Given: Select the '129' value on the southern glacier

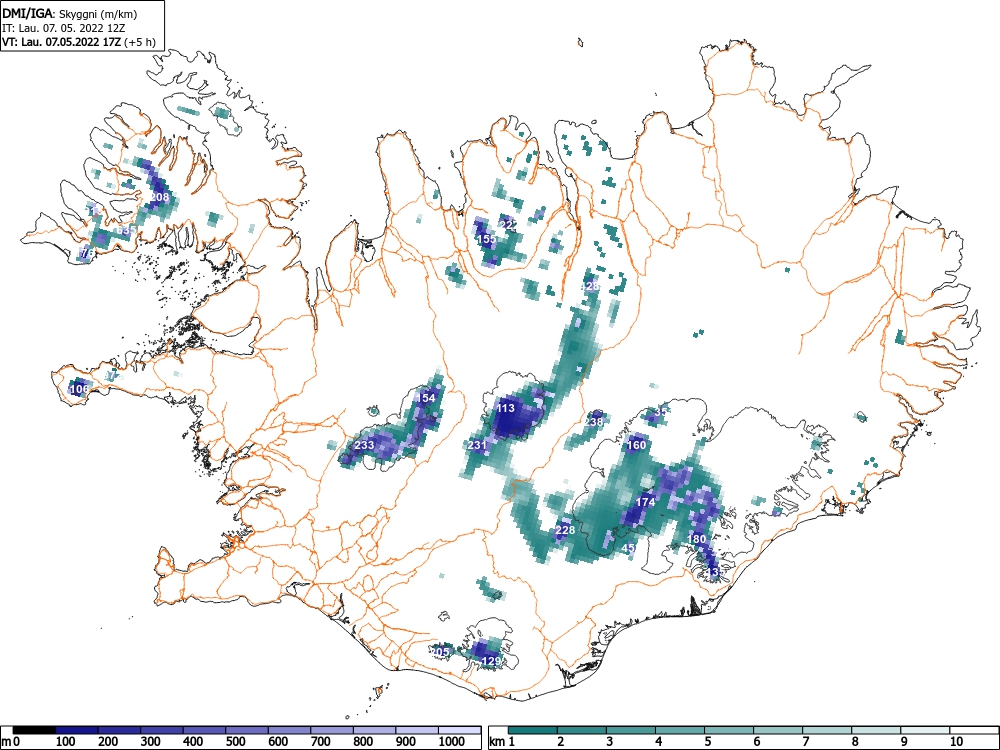Looking at the screenshot, I should pos(491,661).
